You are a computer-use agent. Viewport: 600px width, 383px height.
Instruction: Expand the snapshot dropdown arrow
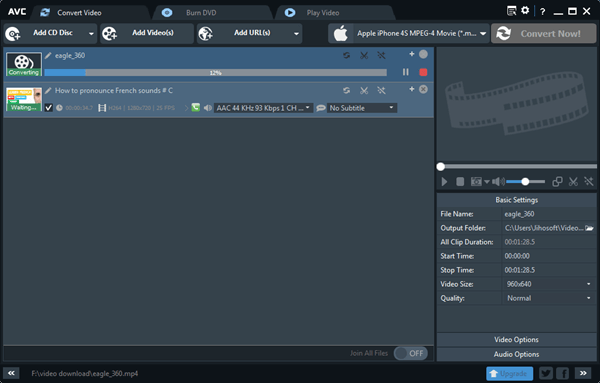[487, 182]
